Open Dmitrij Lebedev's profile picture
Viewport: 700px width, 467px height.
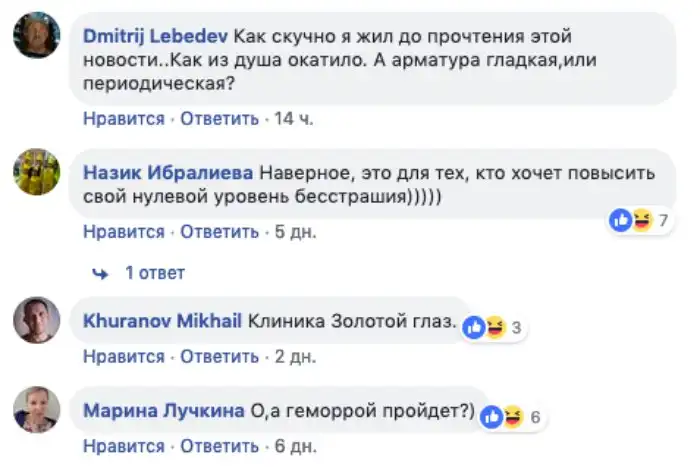(34, 35)
